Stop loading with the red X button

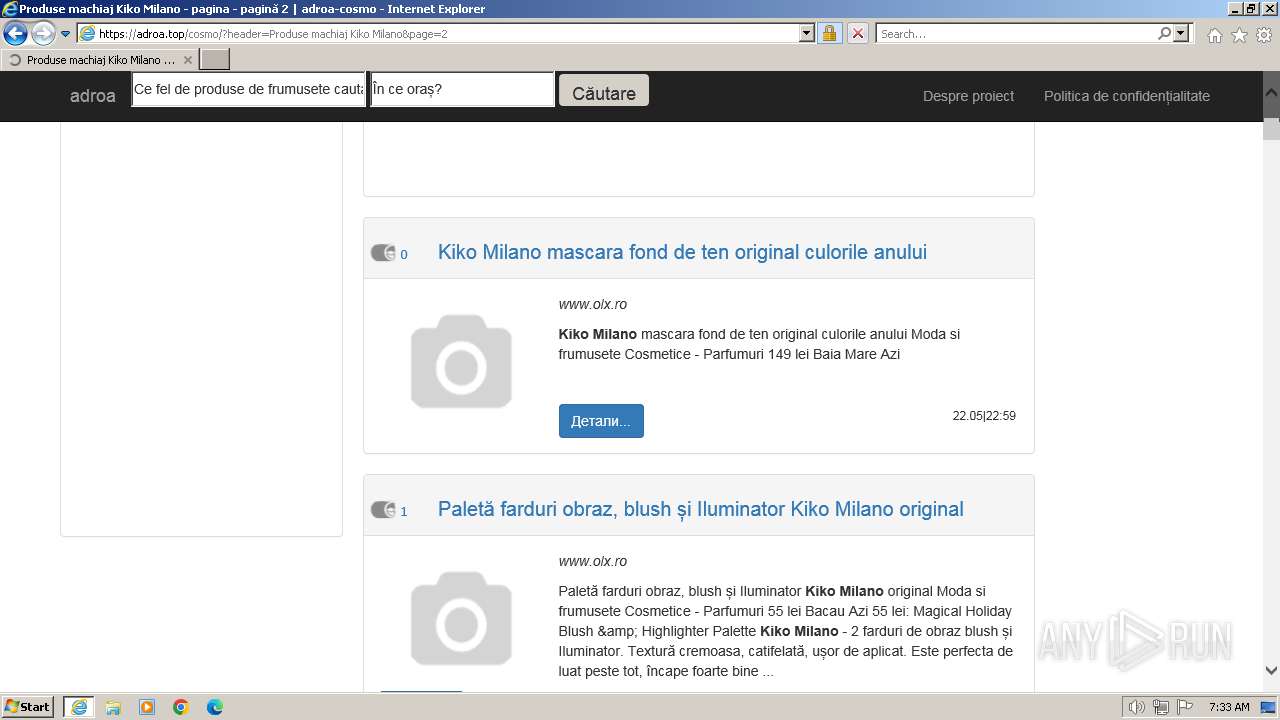click(857, 33)
